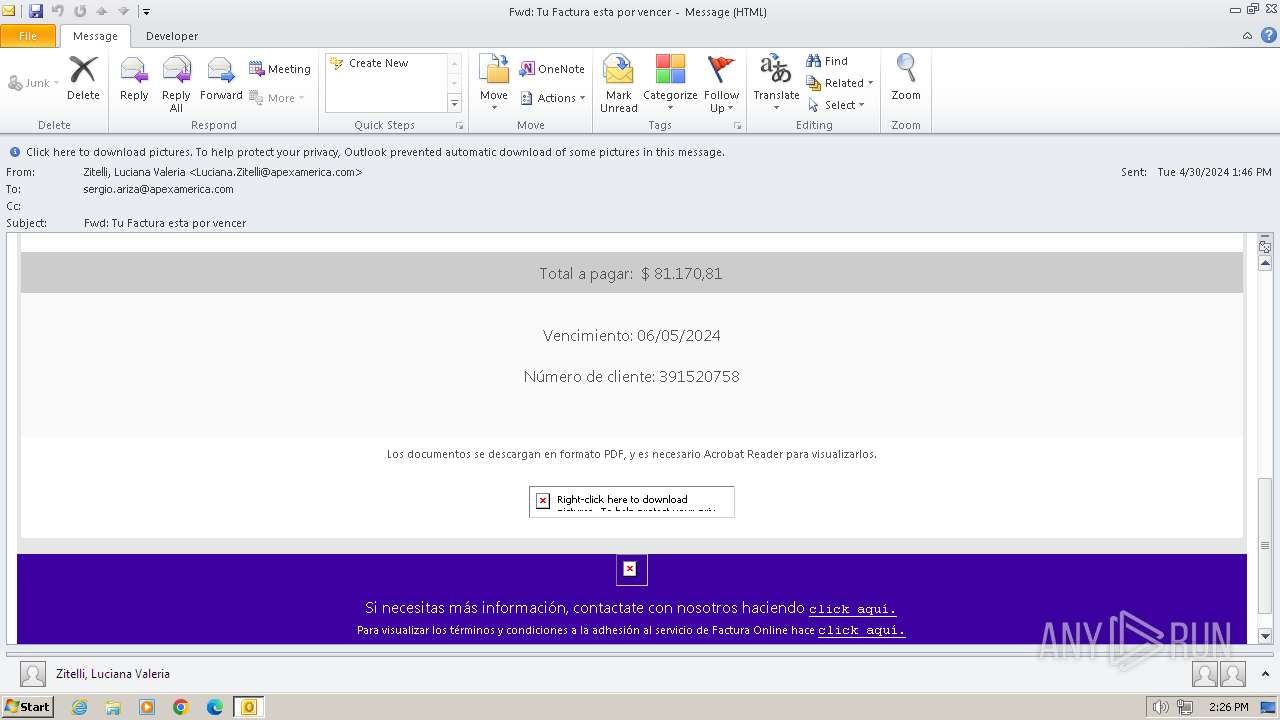Viewport: 1280px width, 720px height.
Task: Open Tags dialog launcher
Action: 738,126
